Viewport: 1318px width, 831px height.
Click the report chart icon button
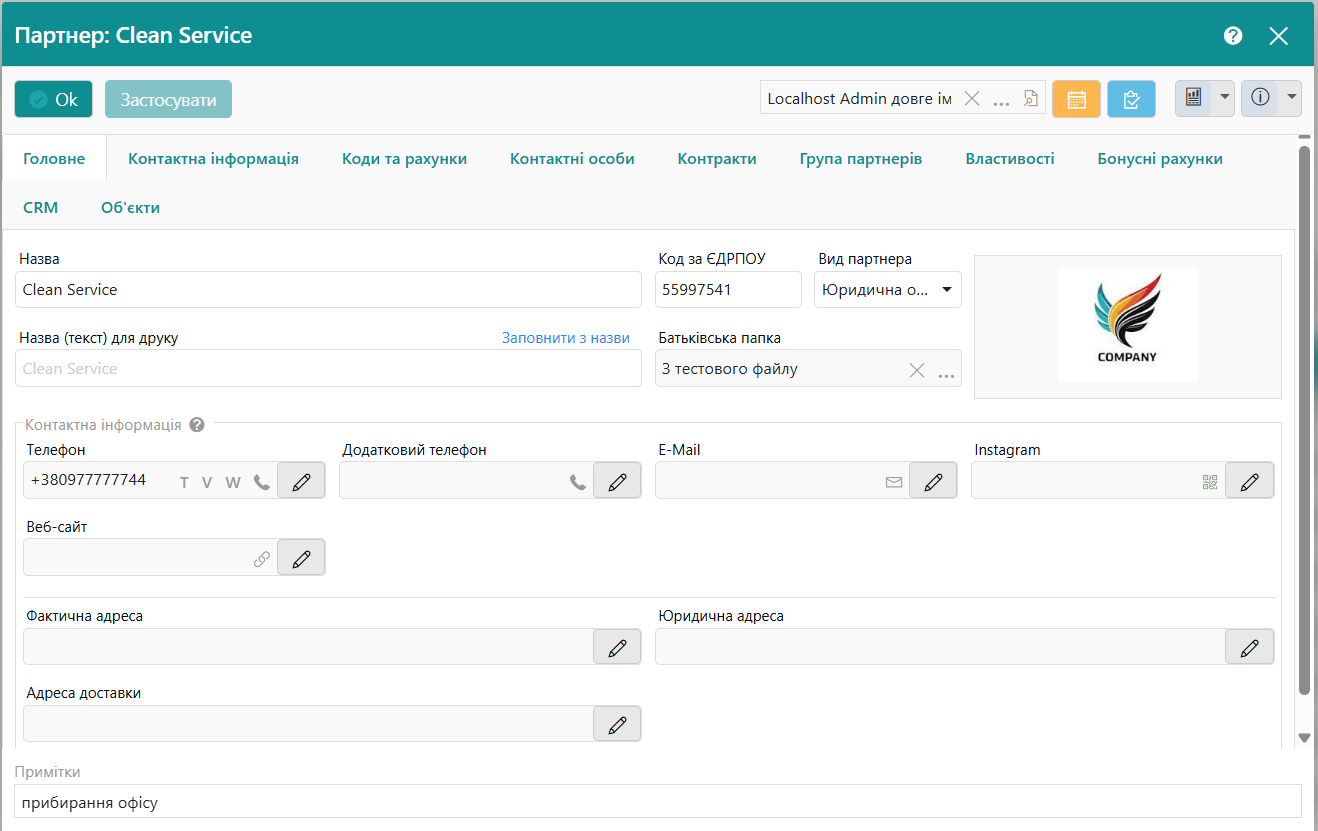1193,98
